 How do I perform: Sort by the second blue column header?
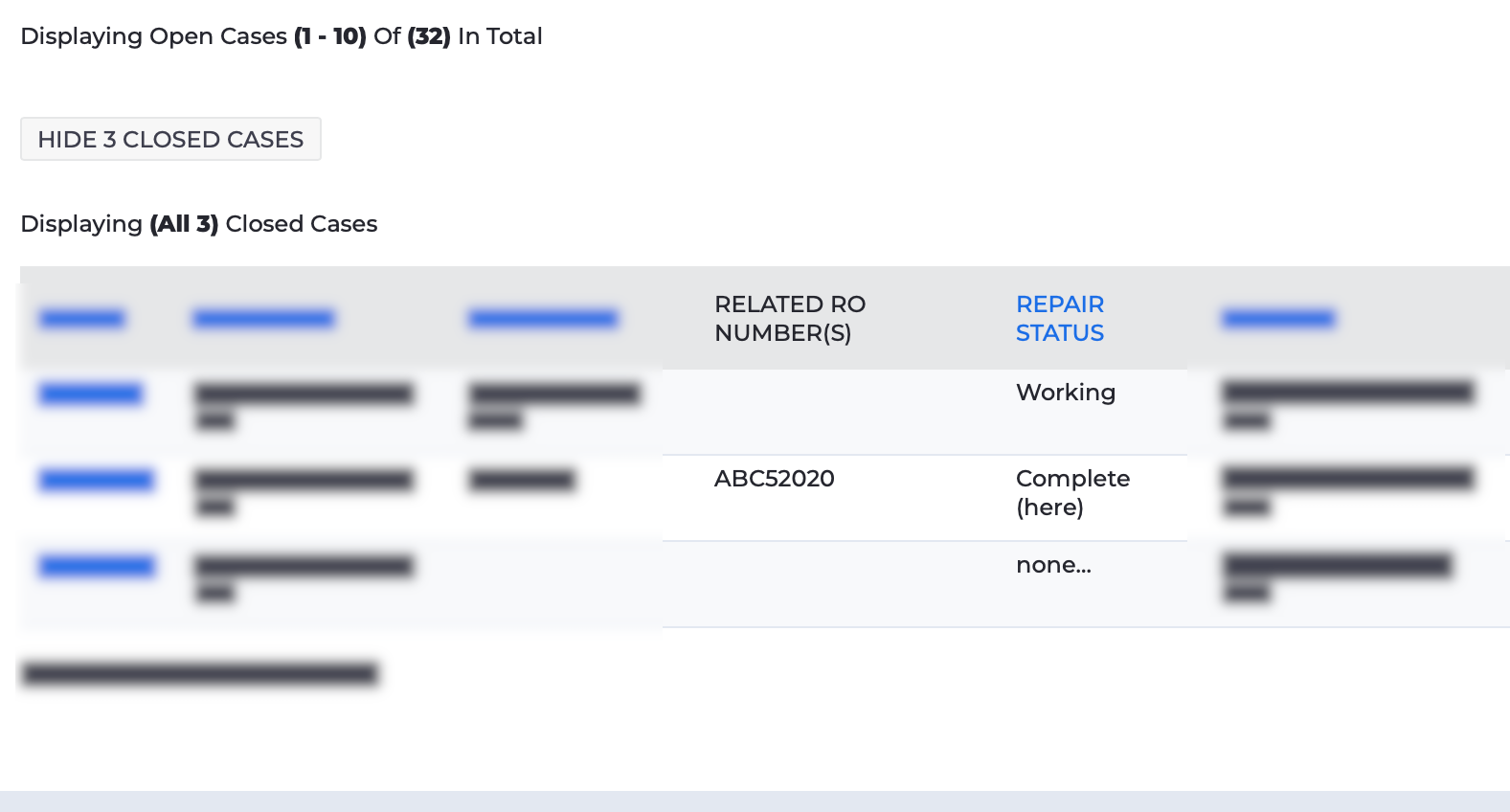pyautogui.click(x=263, y=318)
